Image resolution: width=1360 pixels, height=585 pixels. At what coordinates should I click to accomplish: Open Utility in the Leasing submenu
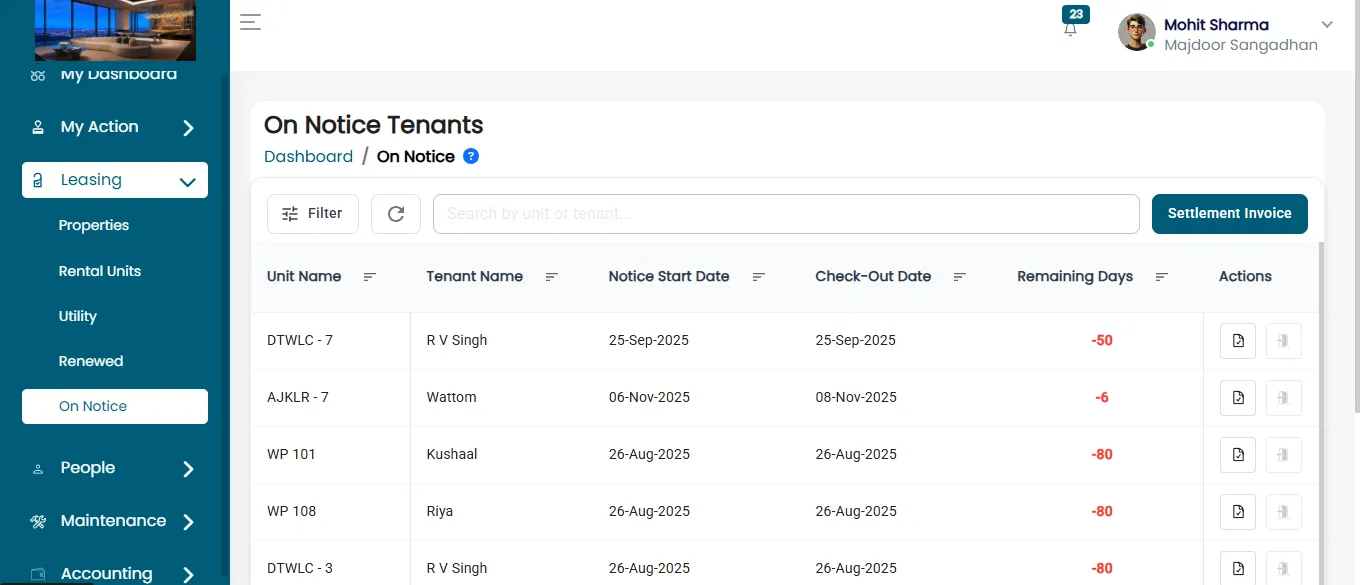click(78, 316)
